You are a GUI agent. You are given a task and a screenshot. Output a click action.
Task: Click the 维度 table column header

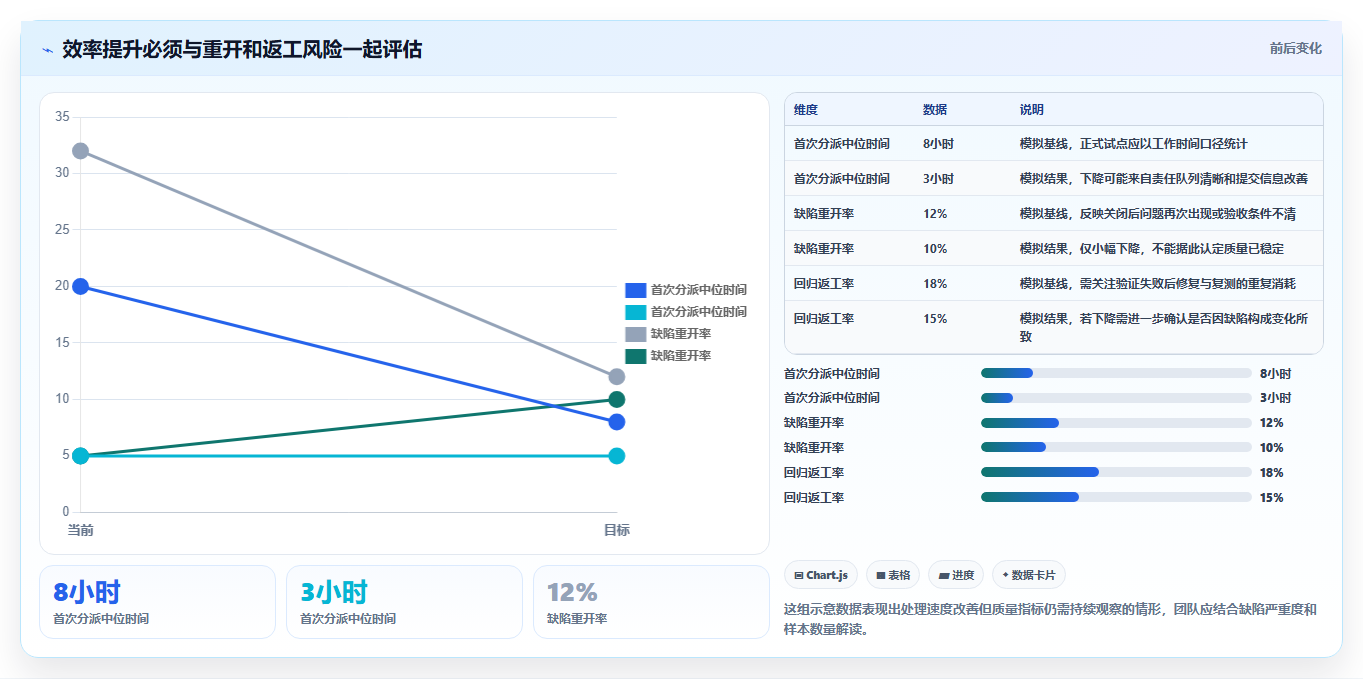click(806, 110)
